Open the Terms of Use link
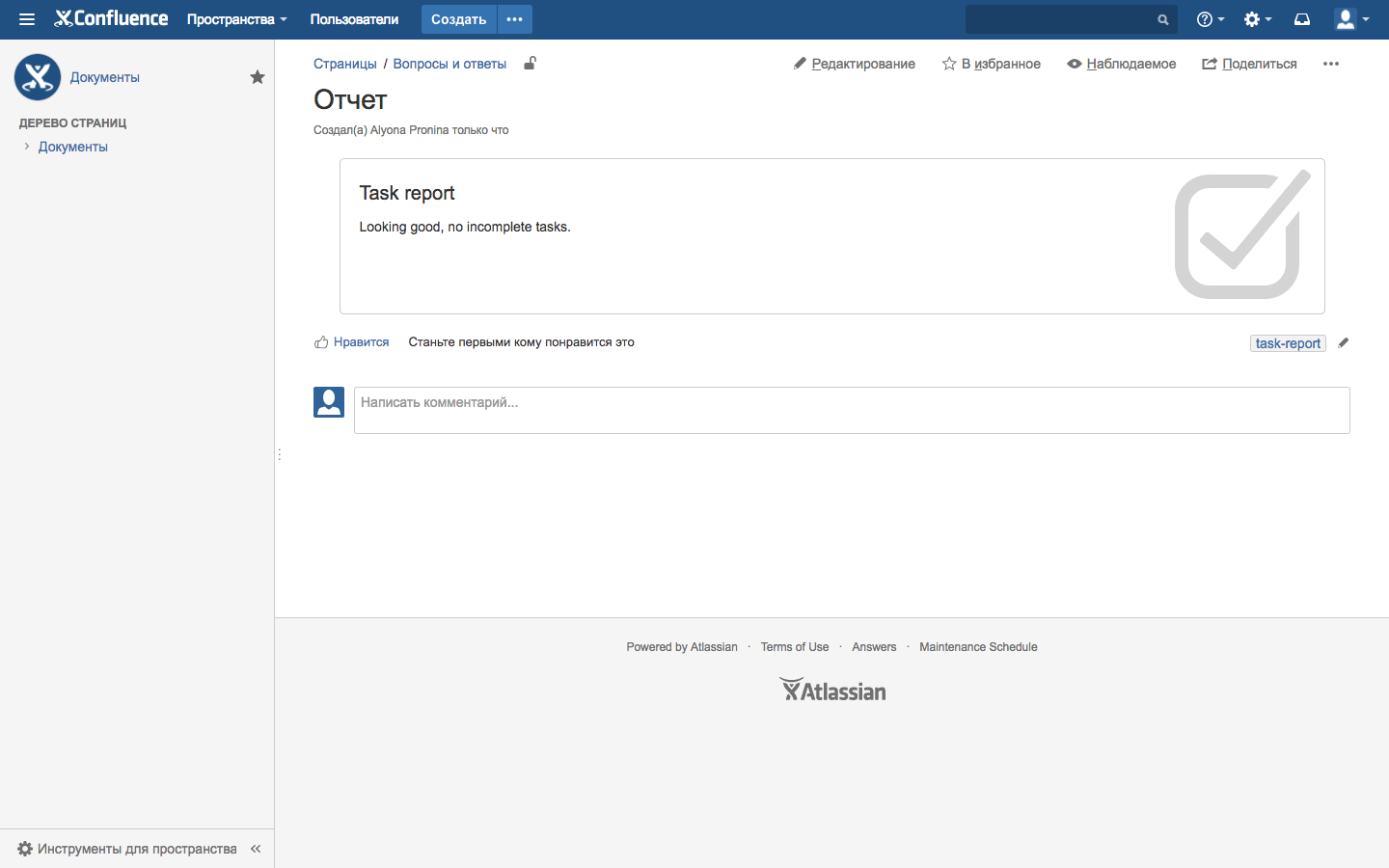The width and height of the screenshot is (1389, 868). point(795,647)
